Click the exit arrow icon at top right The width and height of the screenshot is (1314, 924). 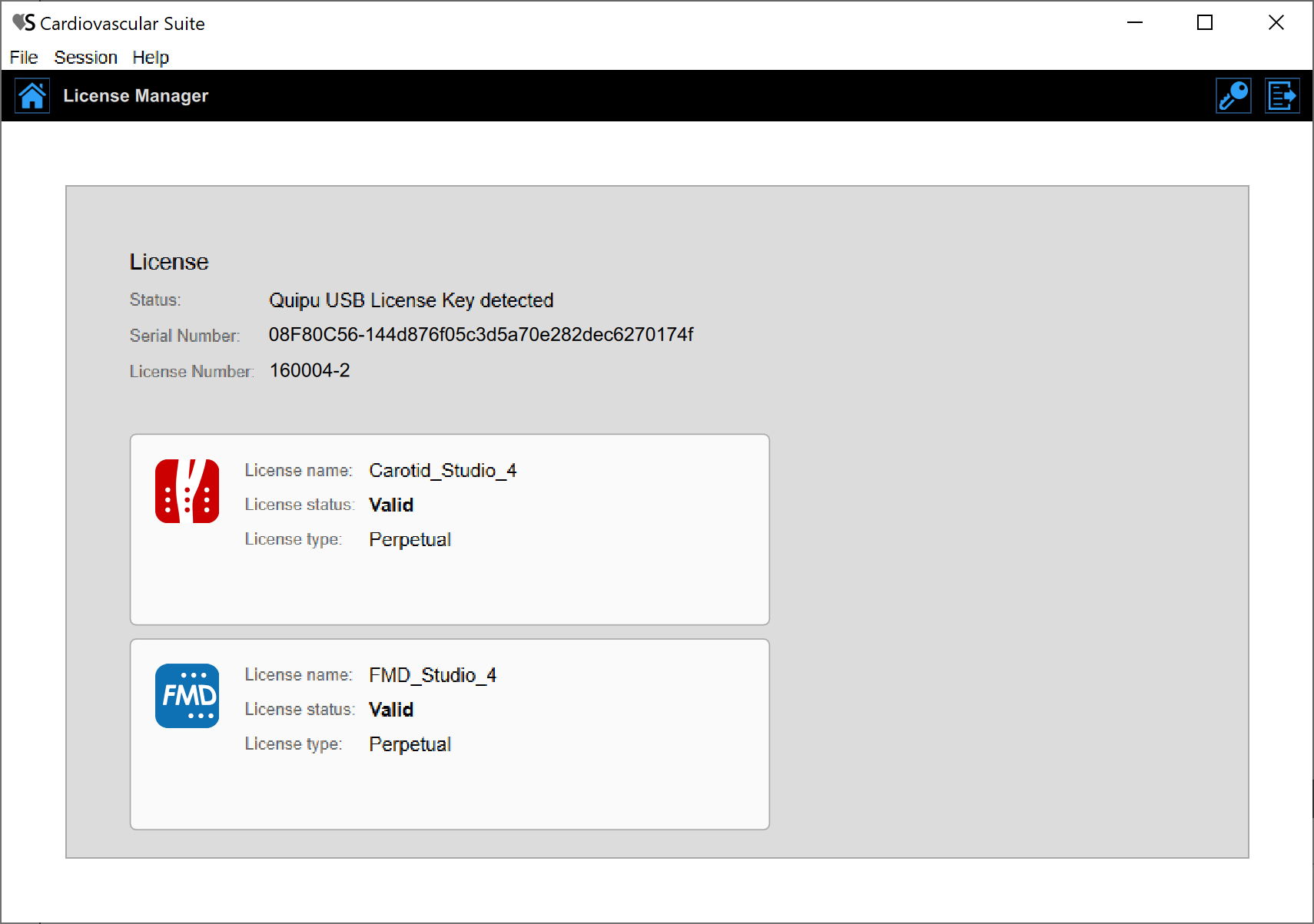1282,96
